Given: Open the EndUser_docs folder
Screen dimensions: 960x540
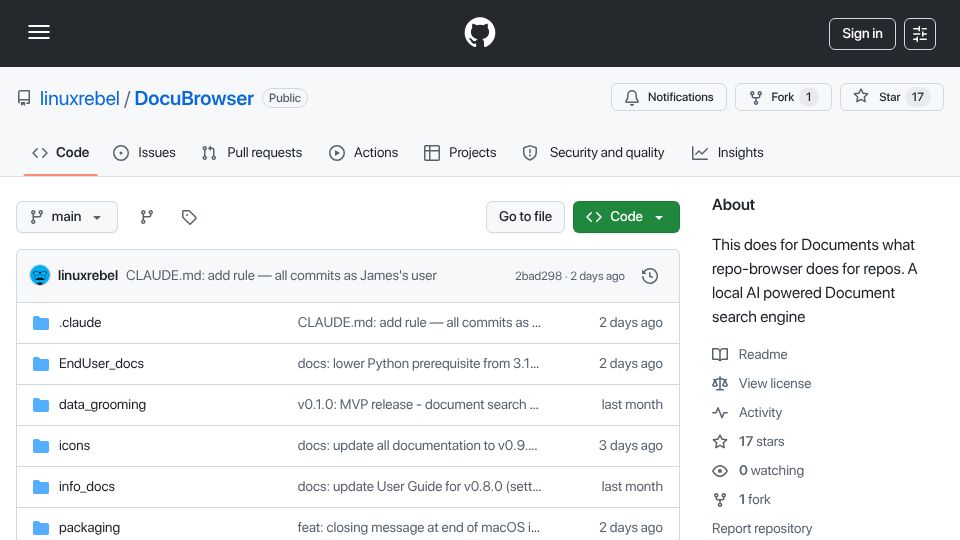Looking at the screenshot, I should (101, 364).
